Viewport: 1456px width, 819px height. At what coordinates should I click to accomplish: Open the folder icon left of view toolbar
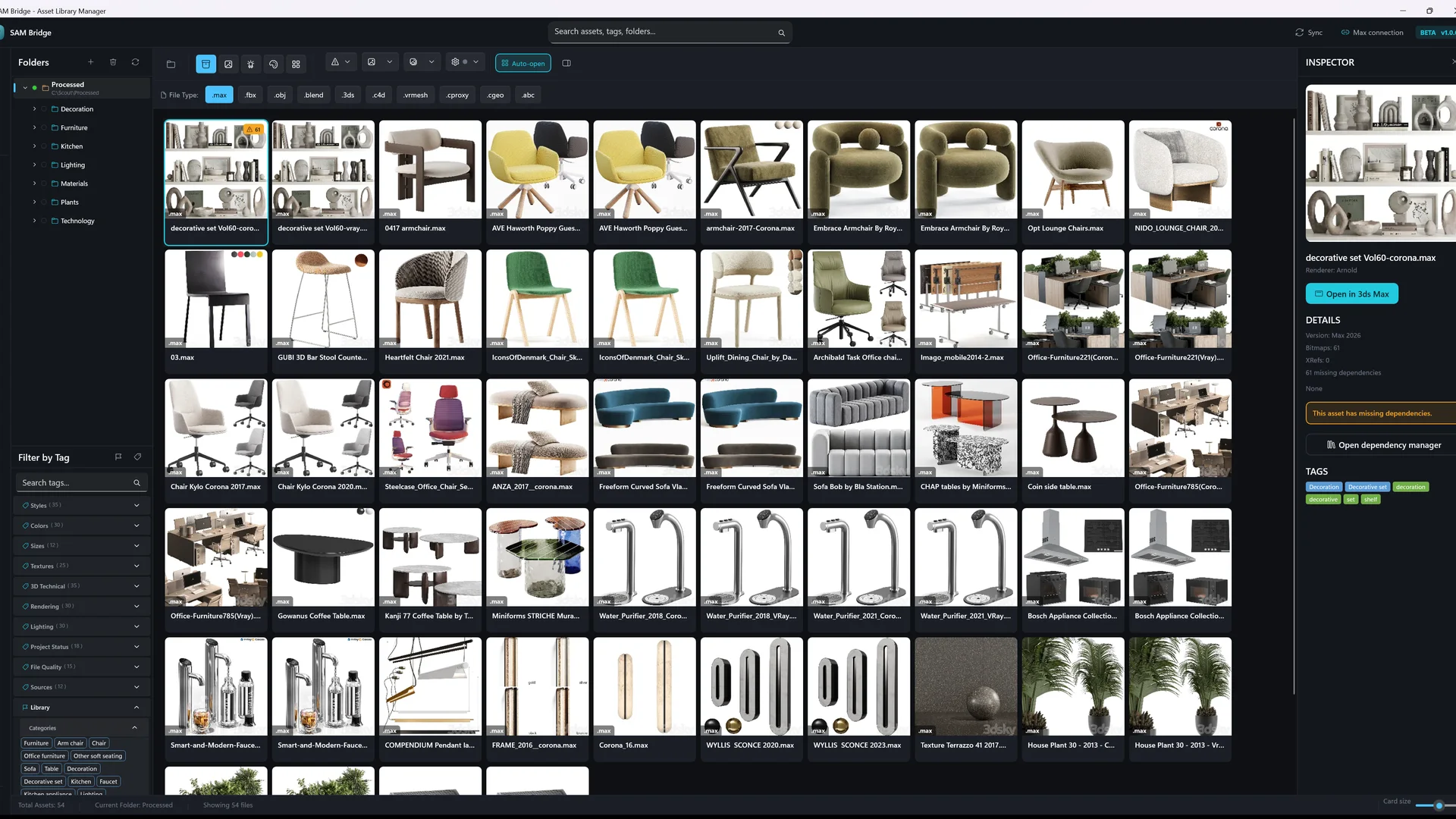pyautogui.click(x=171, y=64)
